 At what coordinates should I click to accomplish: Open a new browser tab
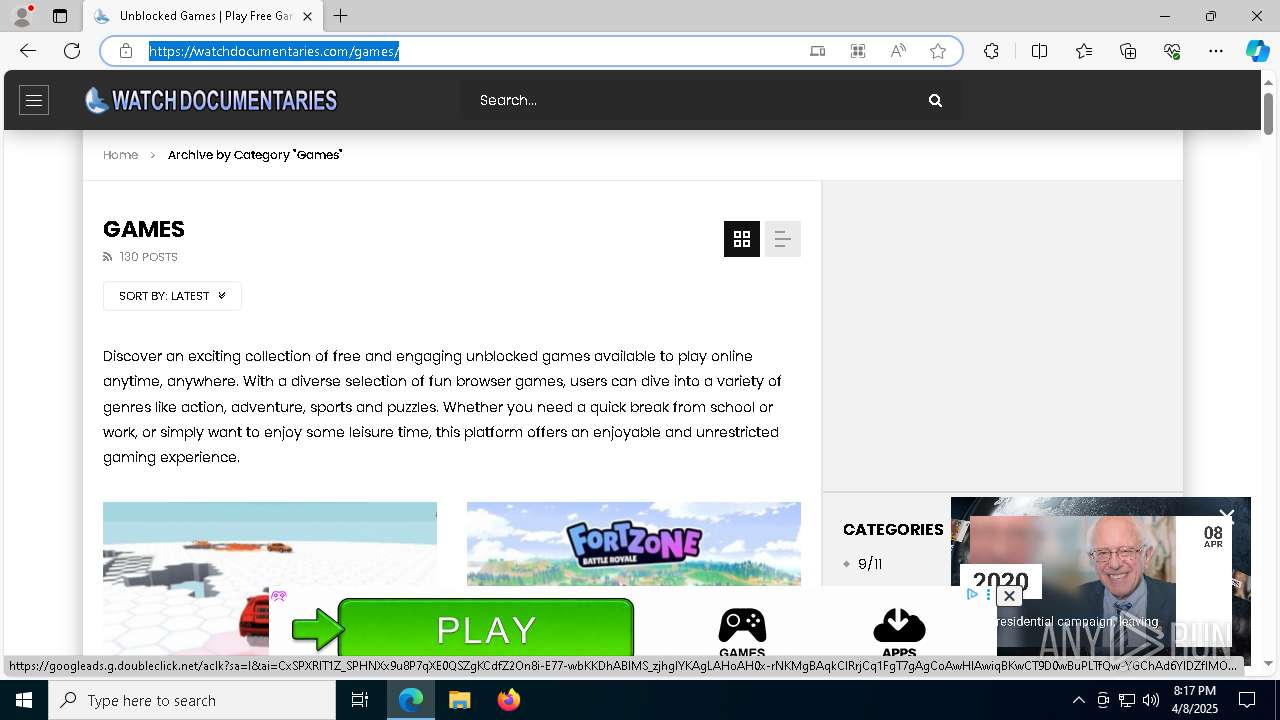(341, 16)
